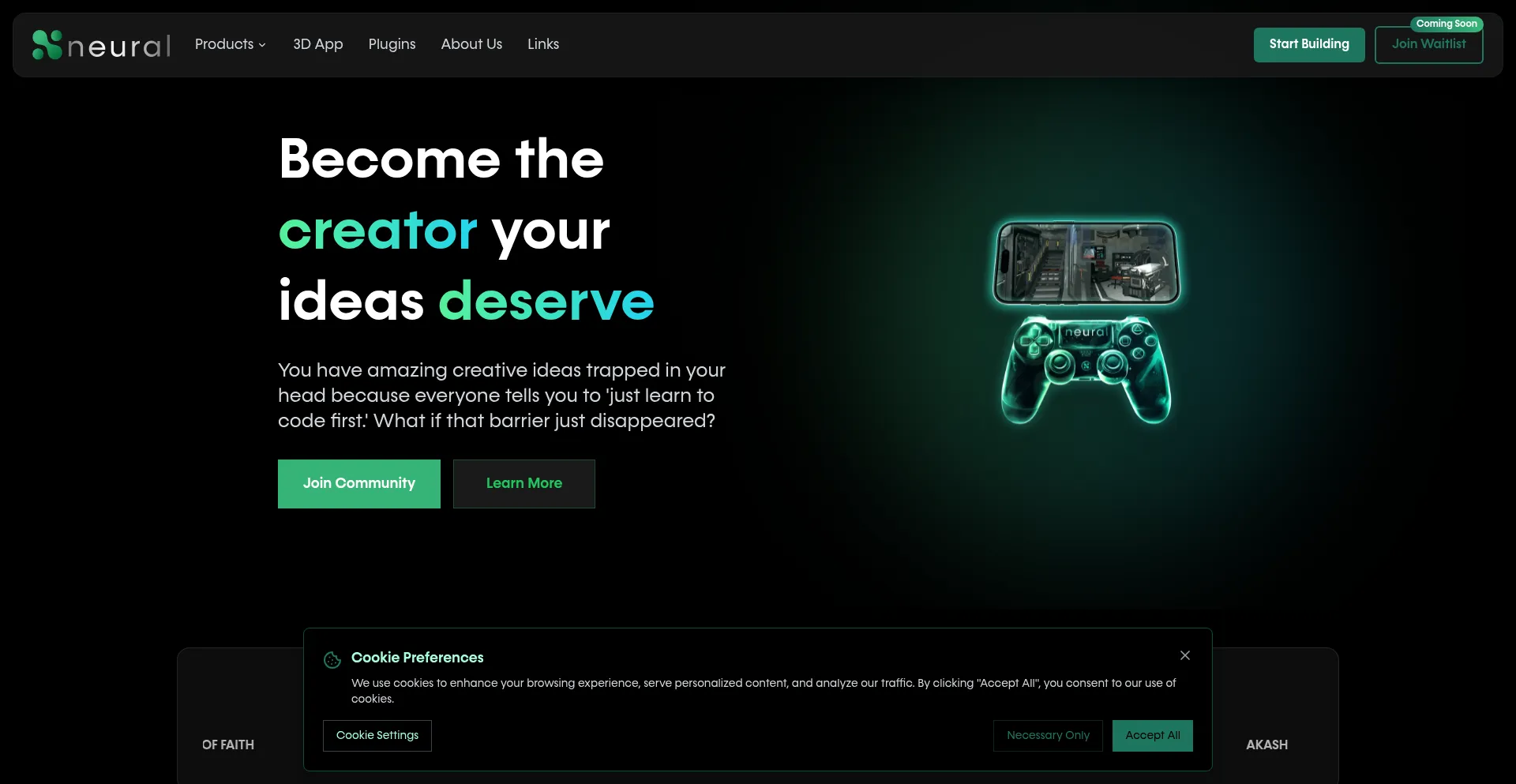Click Join Waitlist button
The width and height of the screenshot is (1516, 784).
coord(1429,45)
